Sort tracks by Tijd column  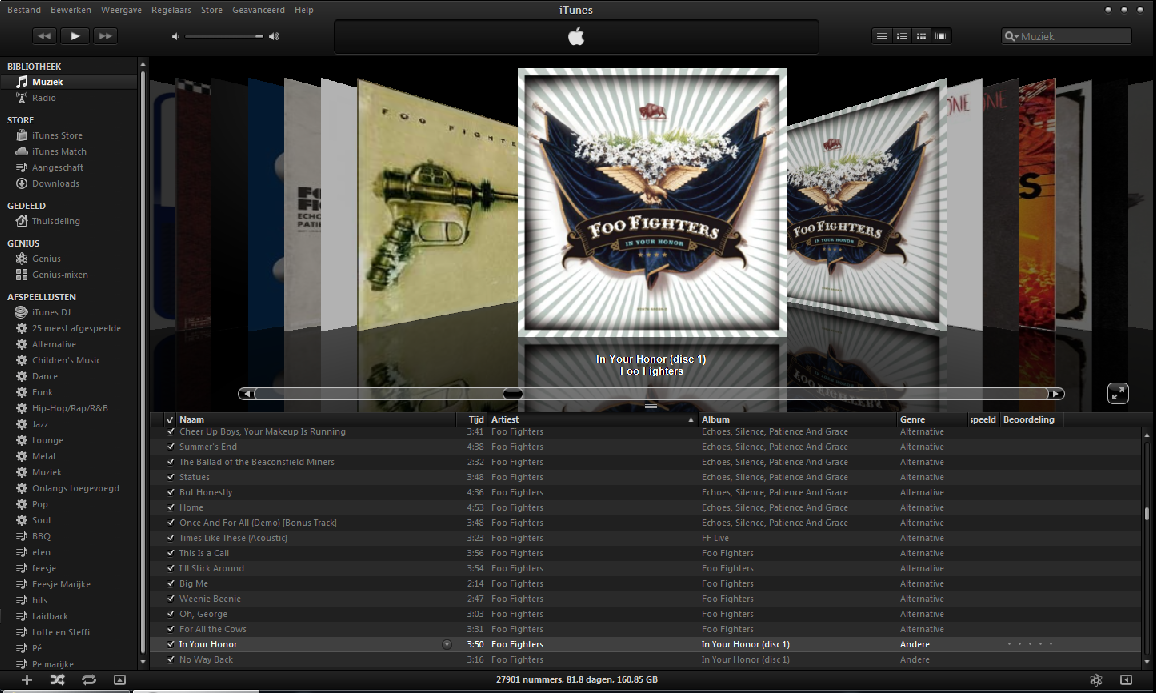coord(472,419)
